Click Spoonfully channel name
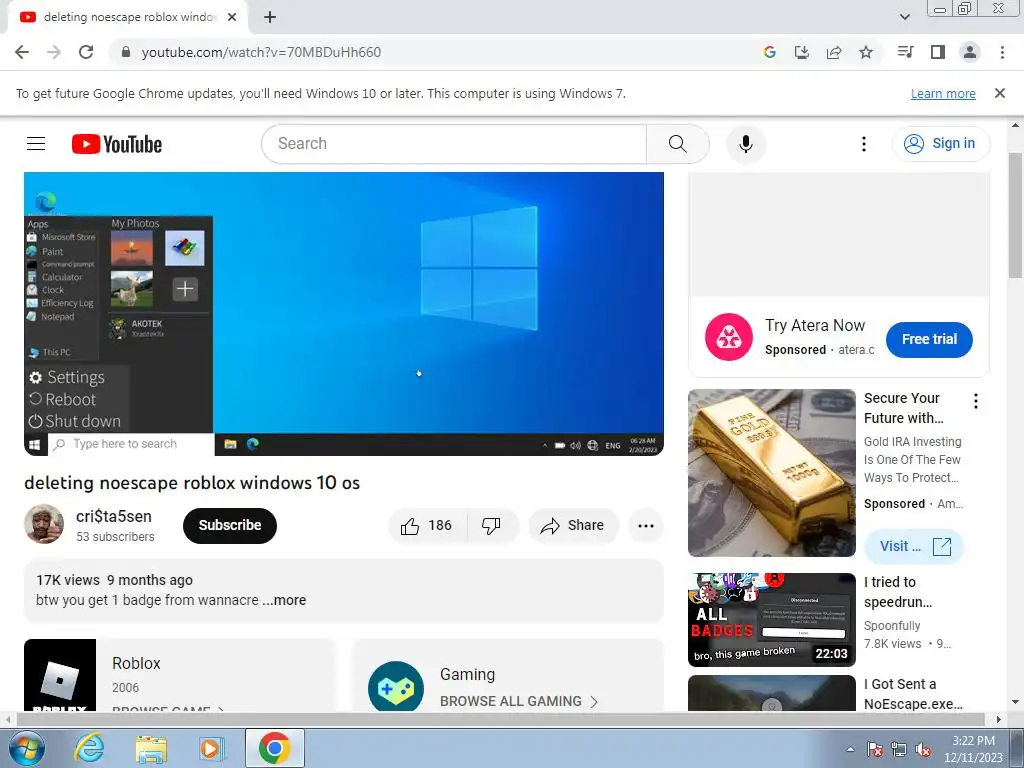 pos(892,626)
